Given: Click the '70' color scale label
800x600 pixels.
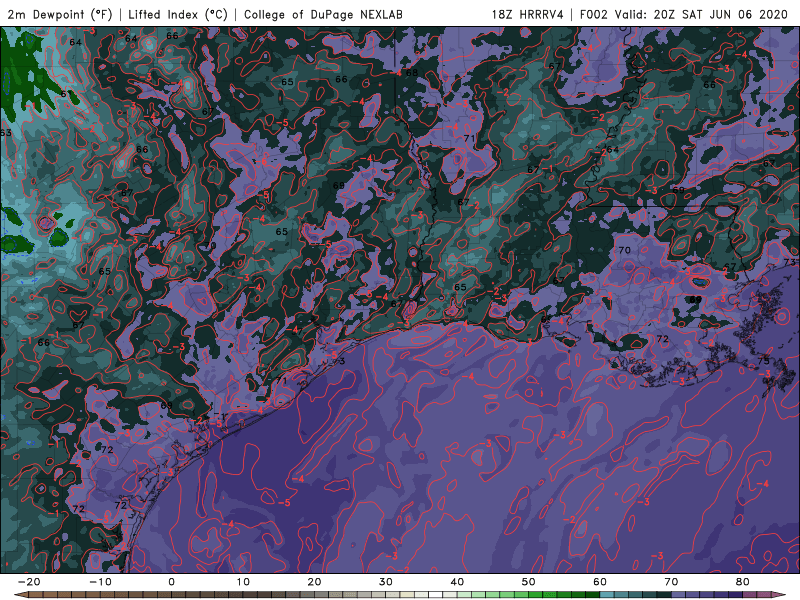Looking at the screenshot, I should click(x=671, y=582).
